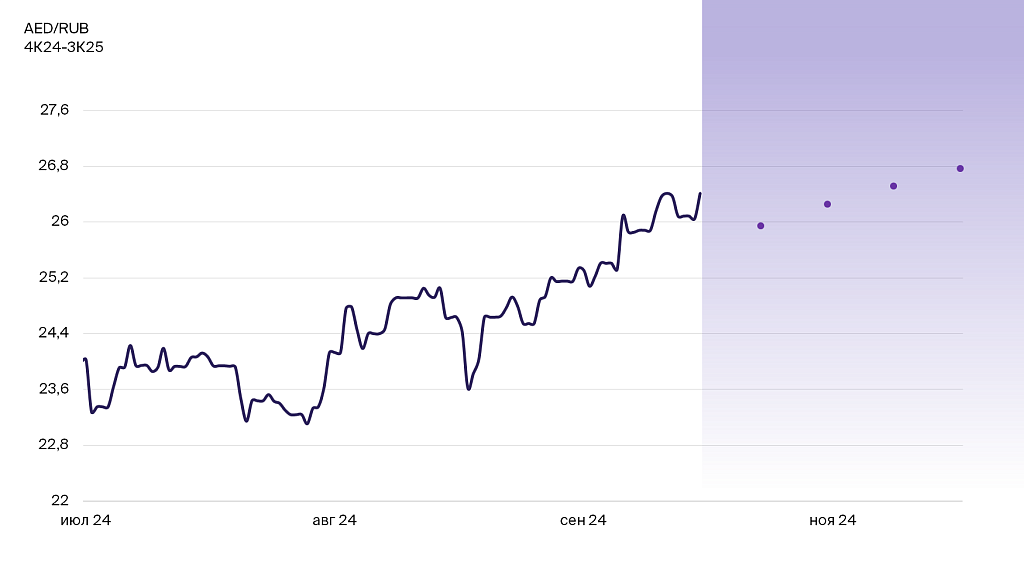The image size is (1024, 569).
Task: Select the 23,6 y-axis label
Action: (55, 389)
